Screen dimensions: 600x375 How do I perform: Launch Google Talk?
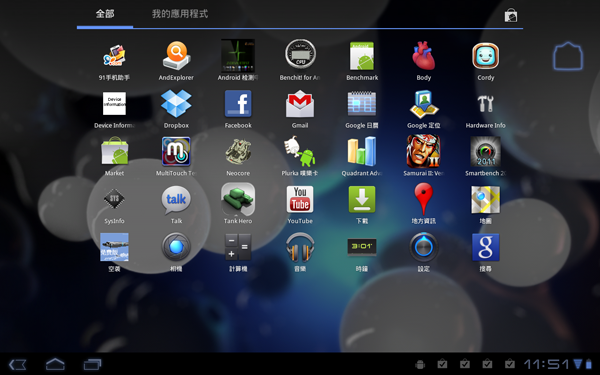176,200
